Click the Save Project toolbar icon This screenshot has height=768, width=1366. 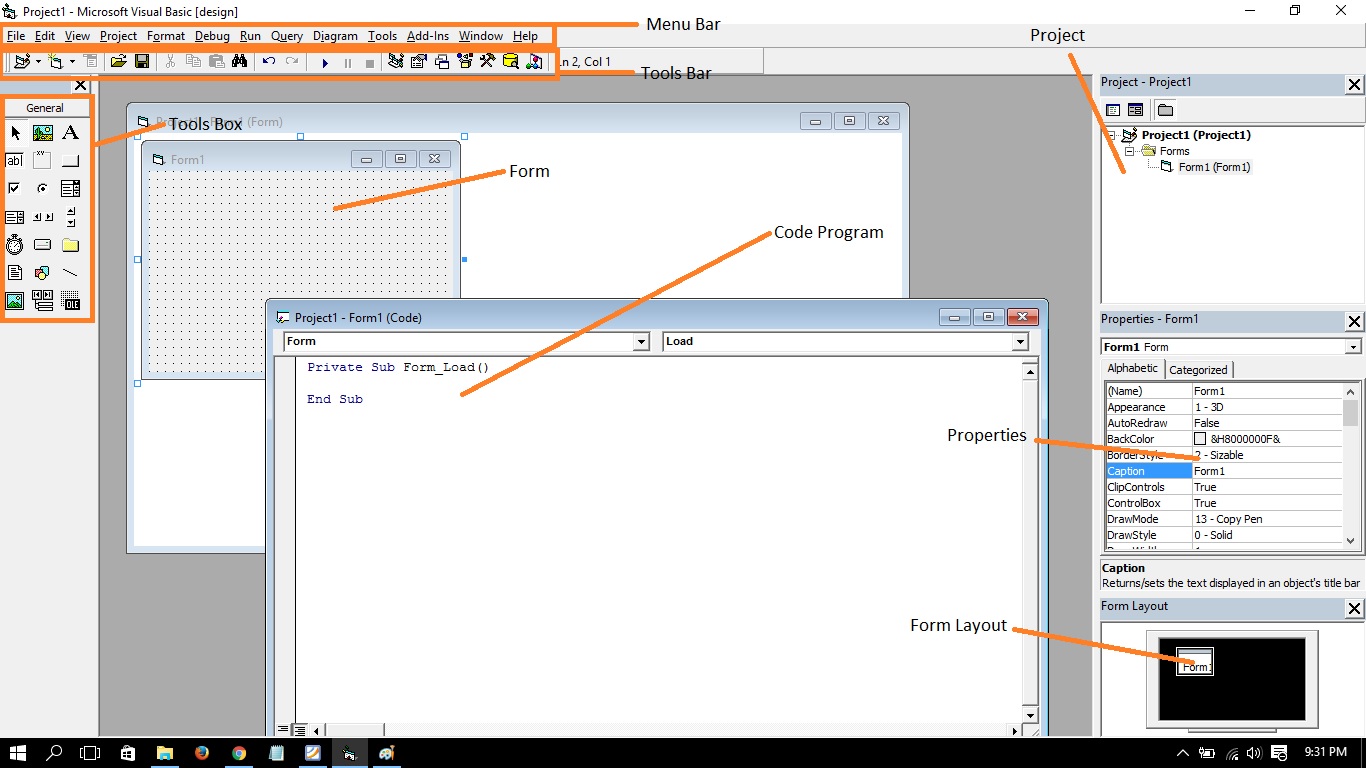(x=143, y=61)
